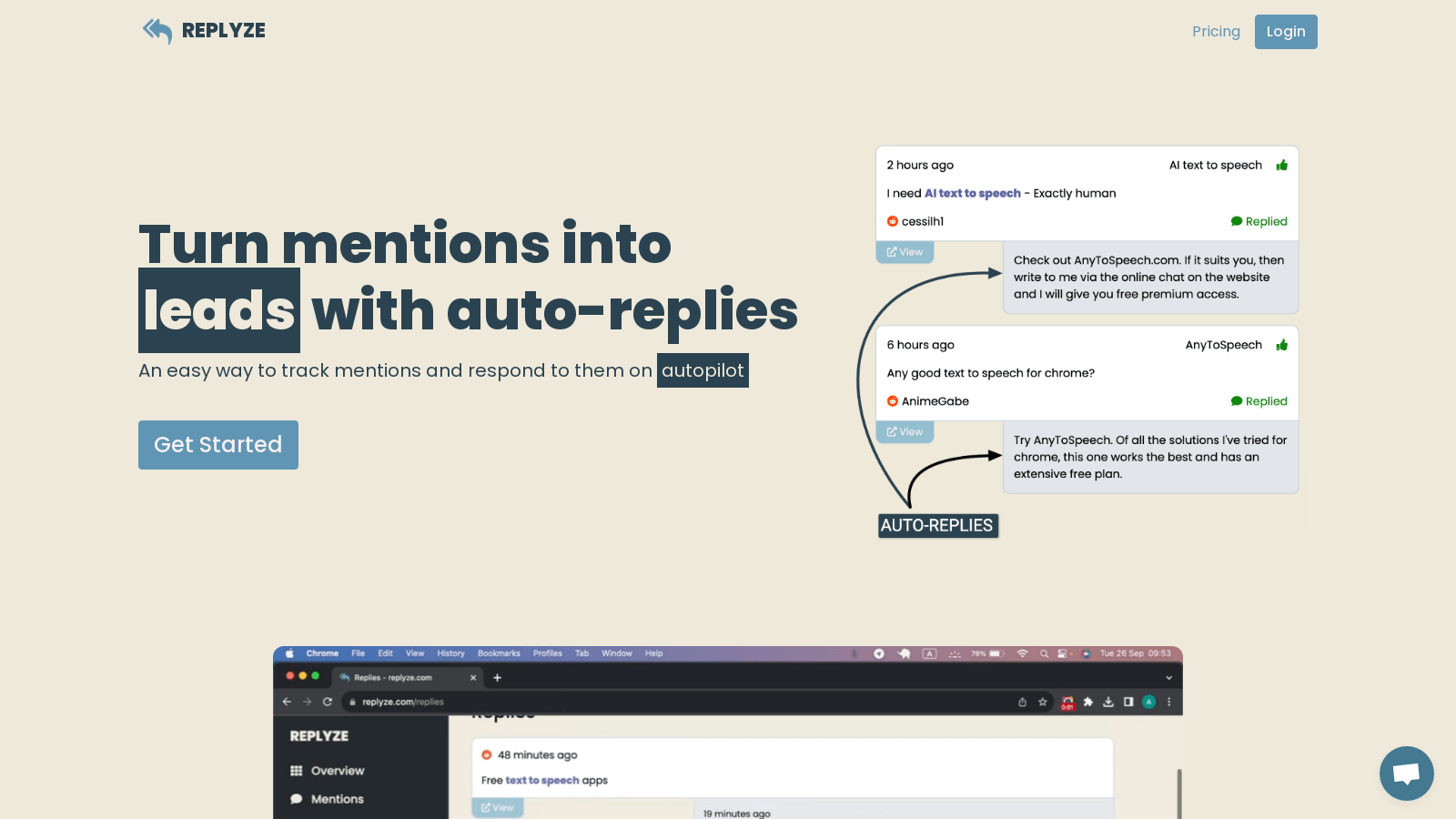Viewport: 1456px width, 819px height.
Task: Open the live chat widget bubble
Action: 1407,773
